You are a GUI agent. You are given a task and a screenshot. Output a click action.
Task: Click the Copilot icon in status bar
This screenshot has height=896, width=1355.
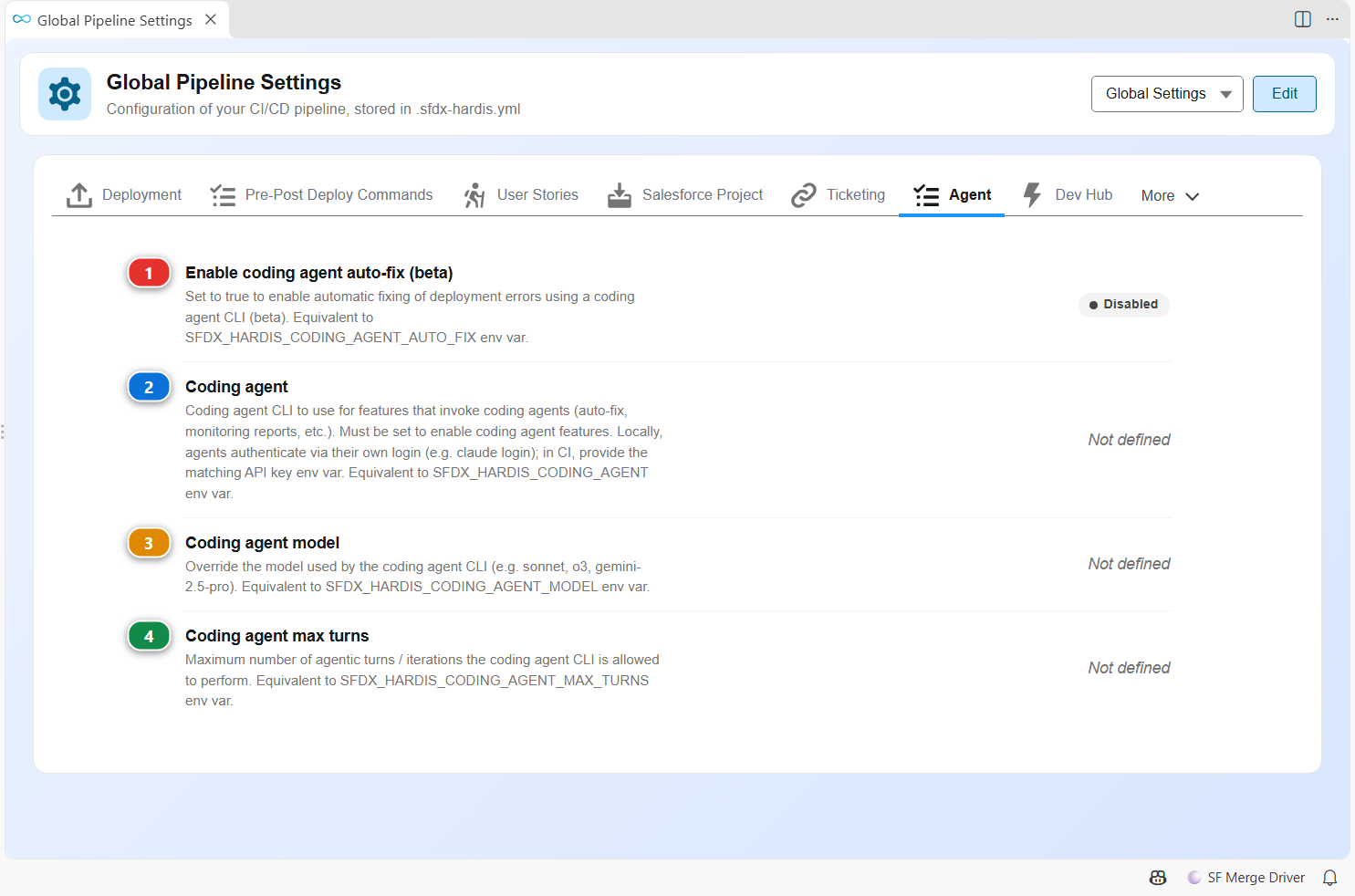(1158, 878)
